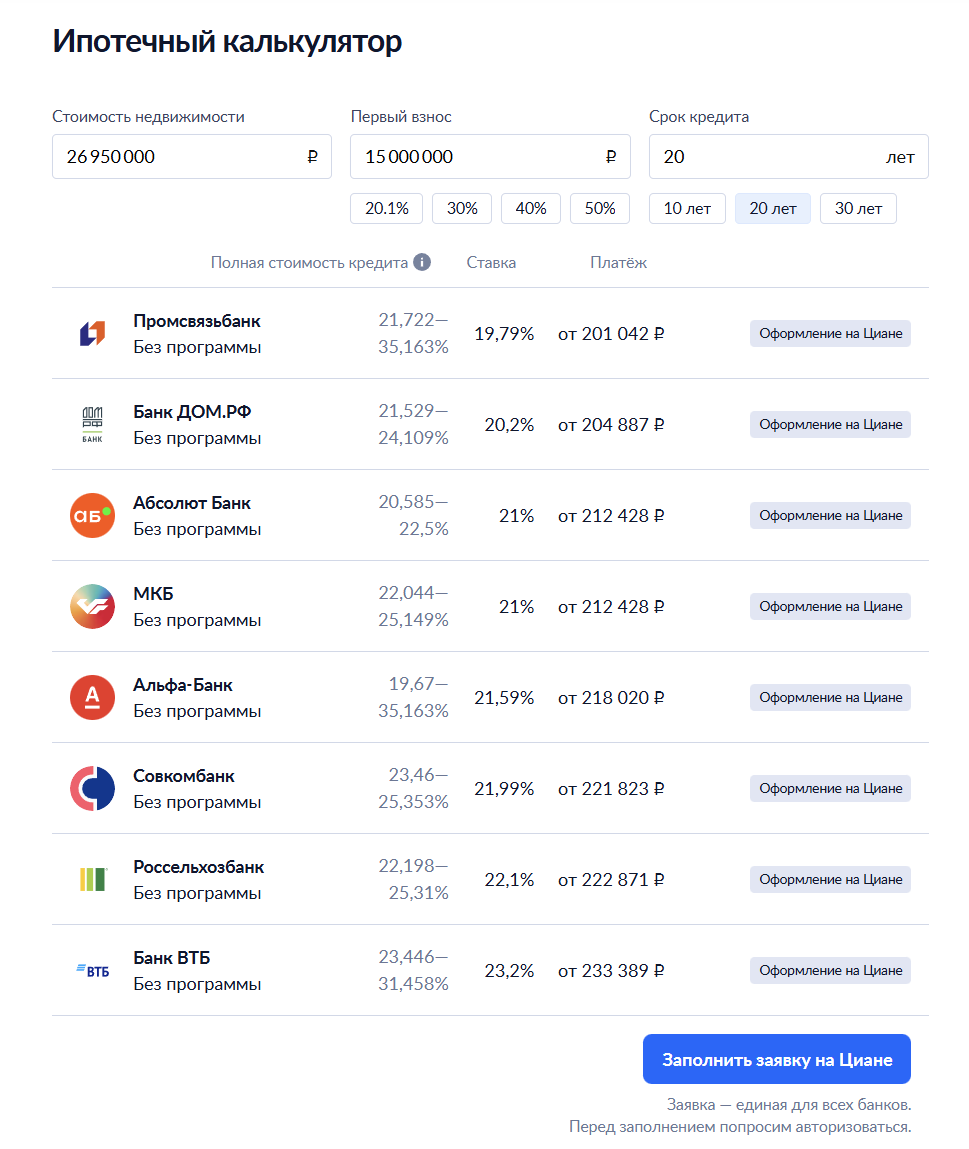Select the 30 лет loan term
Image resolution: width=969 pixels, height=1149 pixels.
(x=858, y=209)
